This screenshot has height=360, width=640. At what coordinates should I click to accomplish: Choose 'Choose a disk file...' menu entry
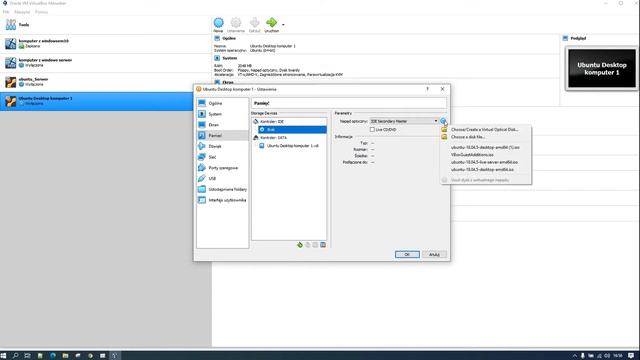468,137
